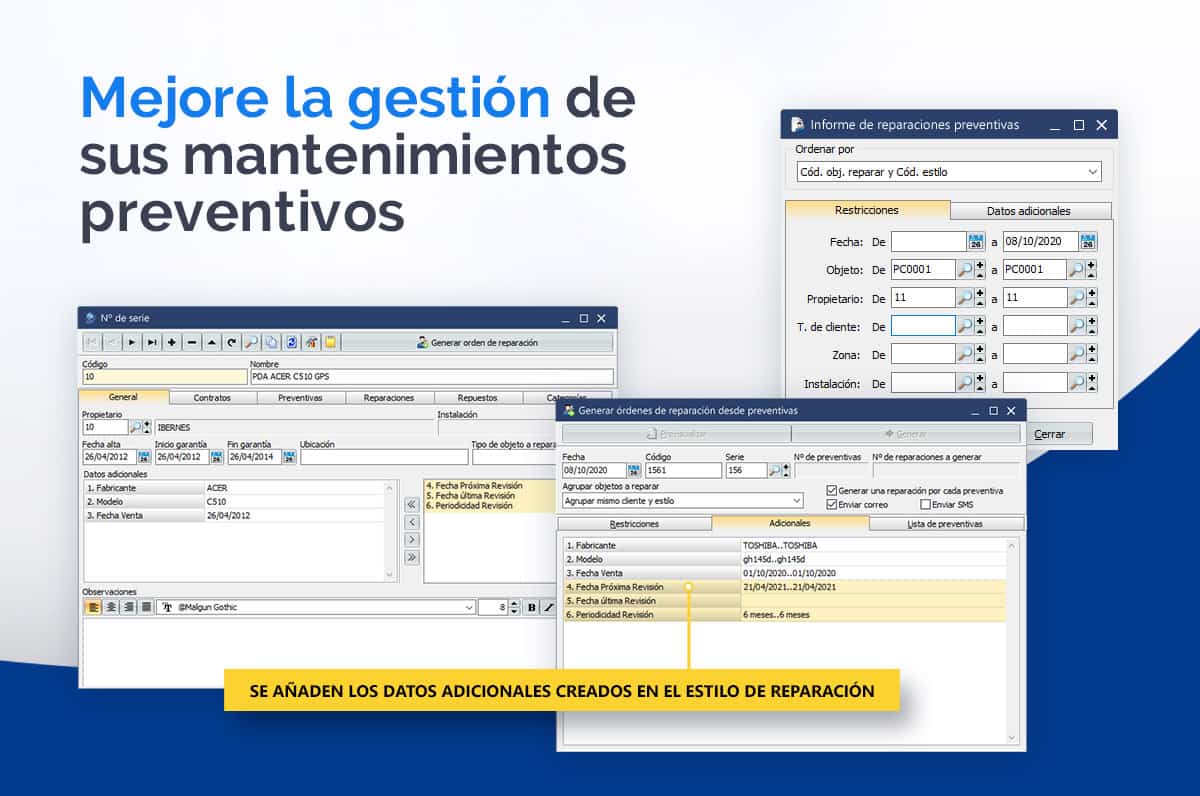Switch to the Datos adicionales tab
Viewport: 1200px width, 796px height.
coord(1028,211)
